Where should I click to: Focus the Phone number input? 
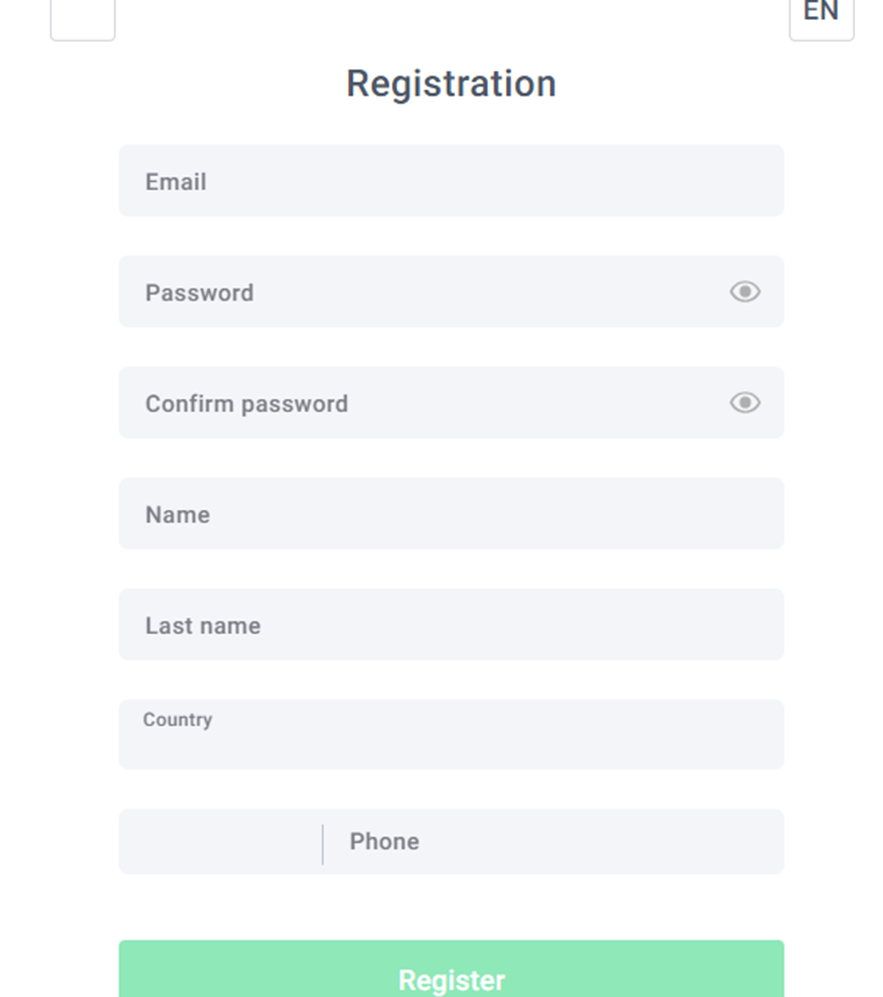554,841
